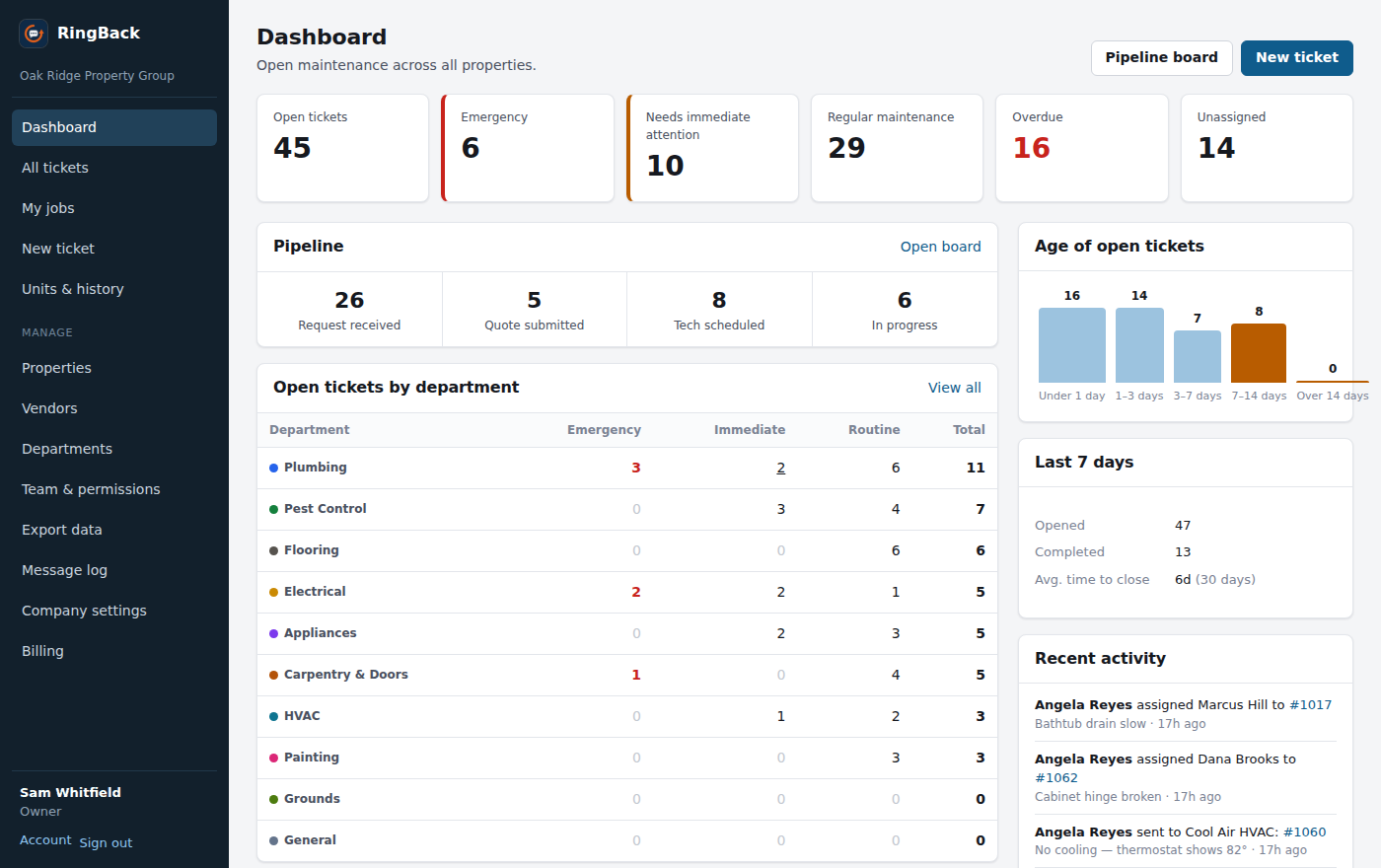Open the Plumbing department row
Viewport: 1381px width, 868px height.
tap(627, 468)
